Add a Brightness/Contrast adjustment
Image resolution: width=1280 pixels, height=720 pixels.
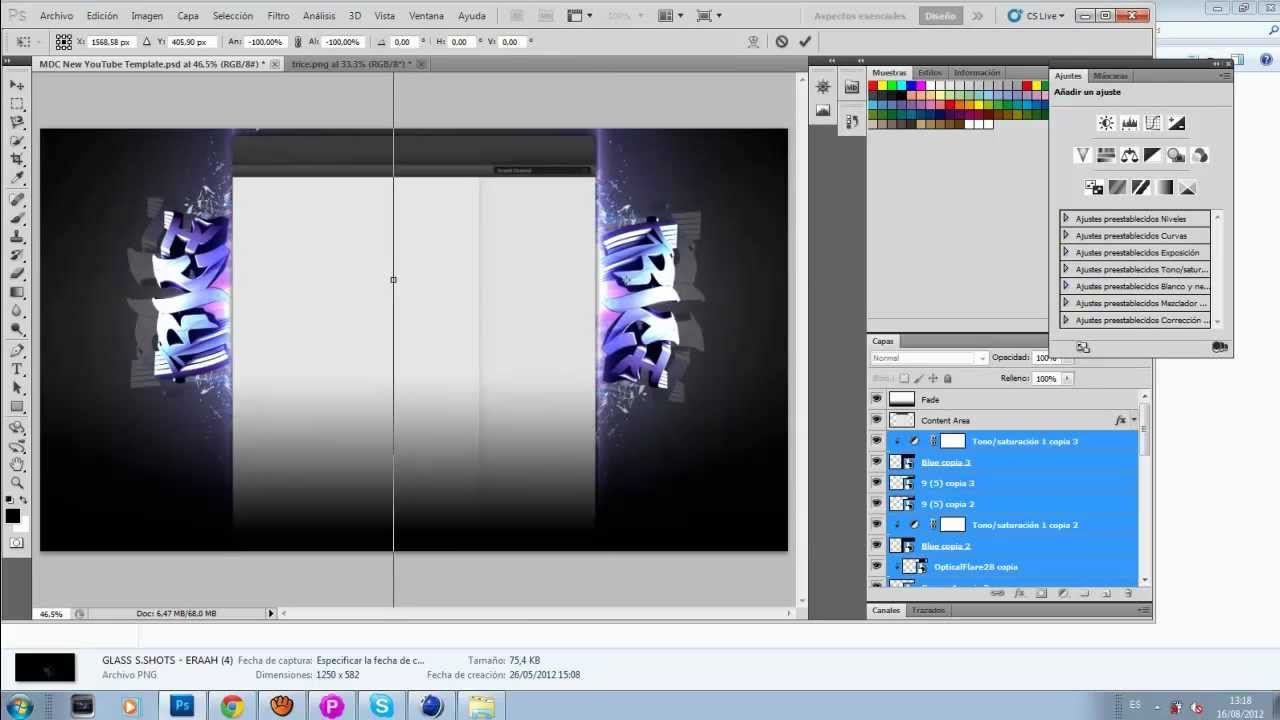pos(1106,123)
